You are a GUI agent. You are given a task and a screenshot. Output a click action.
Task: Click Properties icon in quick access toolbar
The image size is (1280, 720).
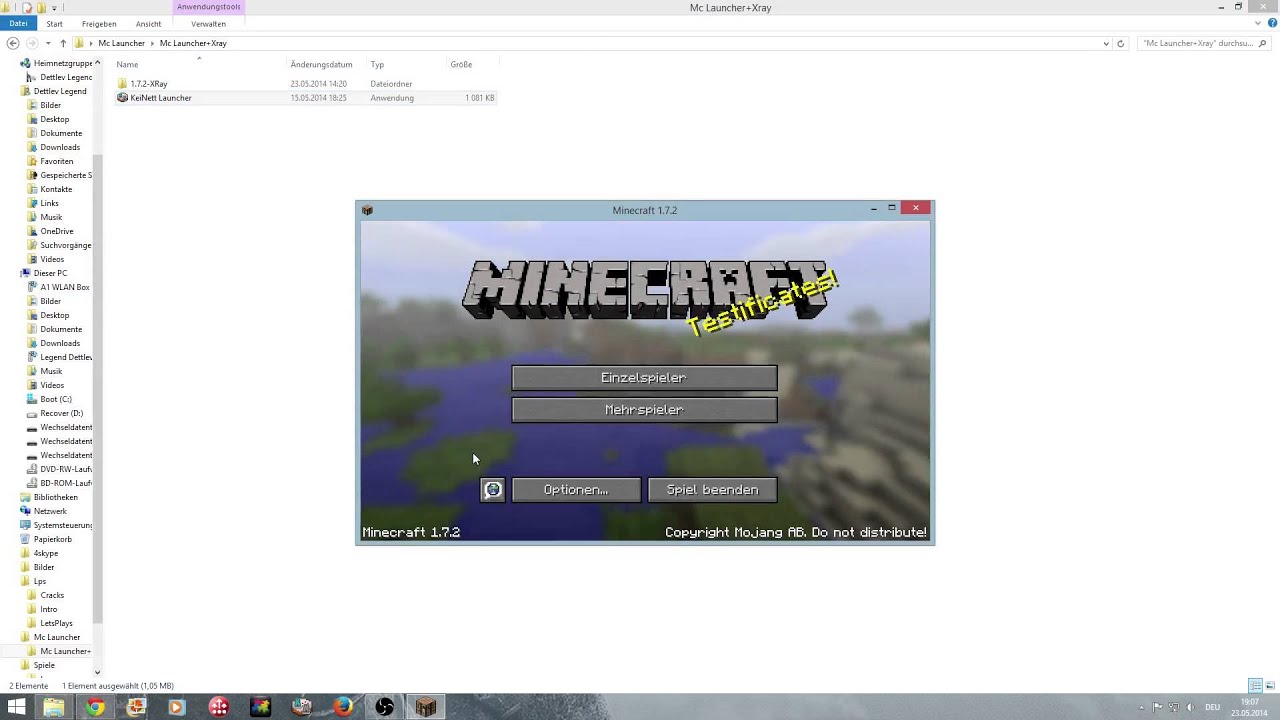27,8
